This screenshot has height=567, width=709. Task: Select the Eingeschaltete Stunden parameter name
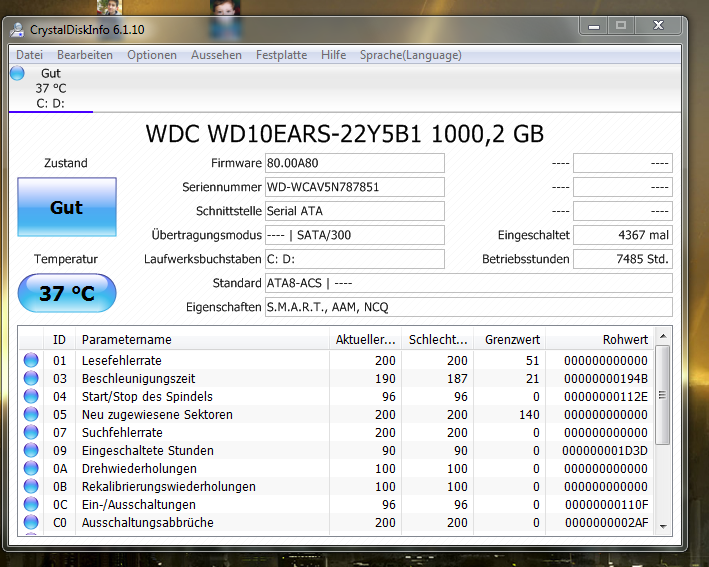click(147, 451)
